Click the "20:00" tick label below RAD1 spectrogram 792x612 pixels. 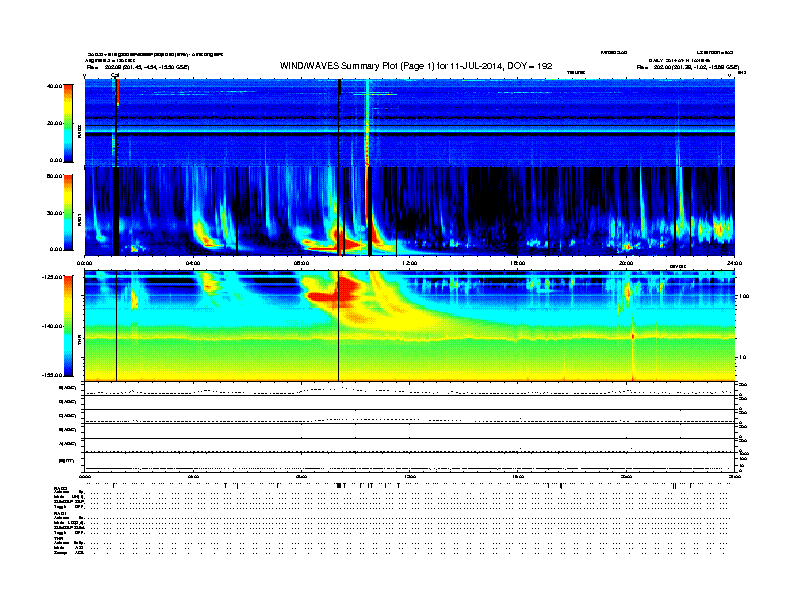[x=626, y=263]
